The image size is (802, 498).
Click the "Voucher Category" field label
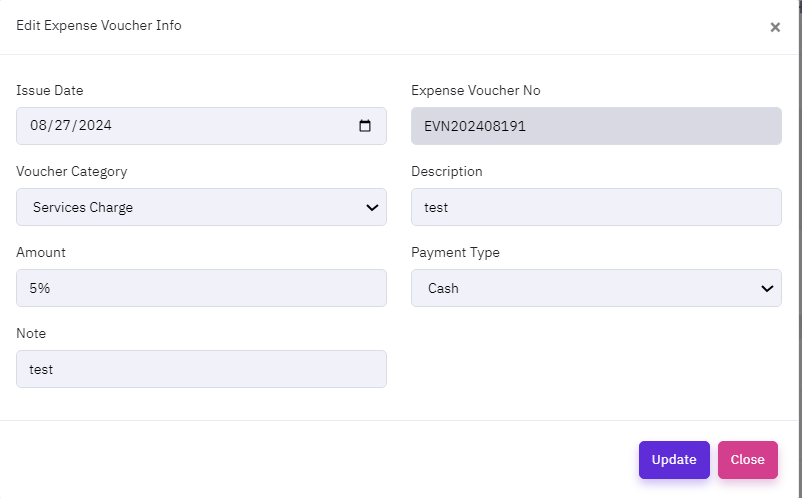pyautogui.click(x=72, y=171)
